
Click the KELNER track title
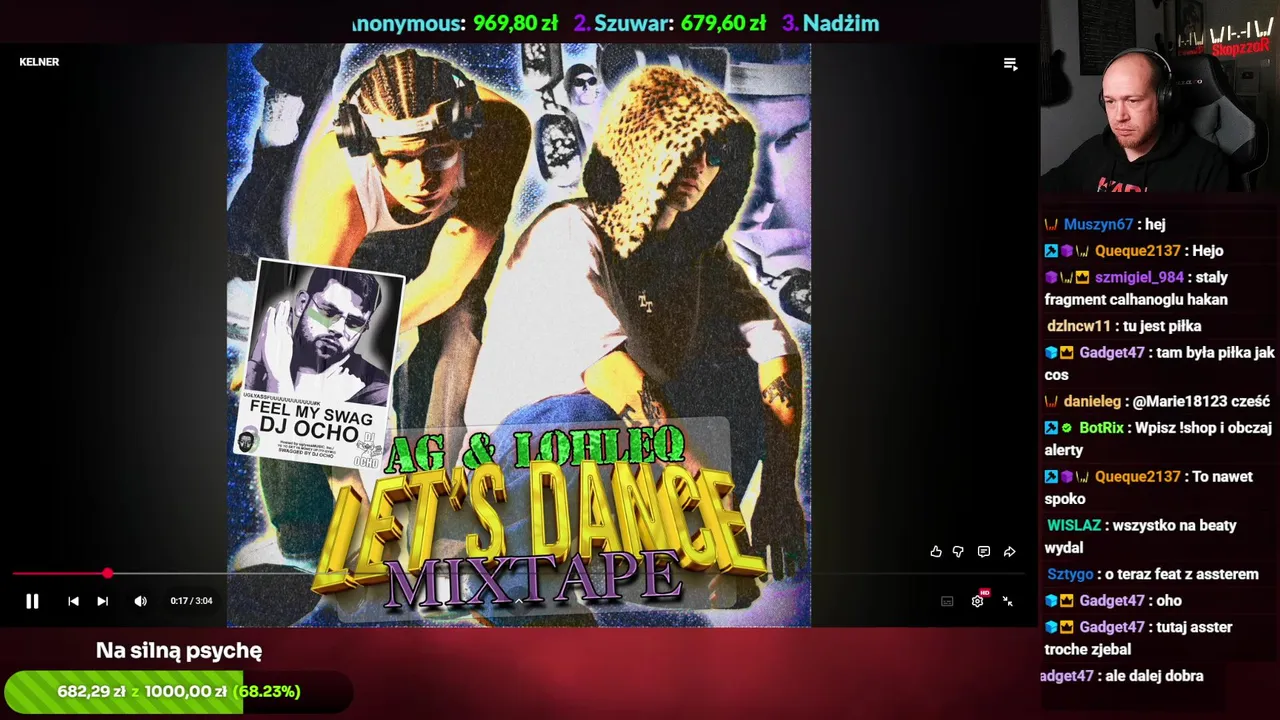pyautogui.click(x=39, y=62)
